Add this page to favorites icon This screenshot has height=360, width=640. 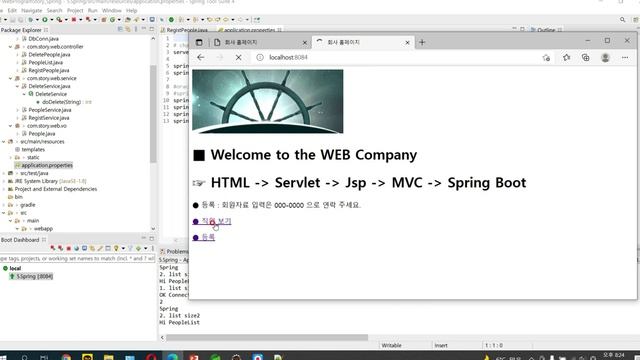tap(546, 58)
